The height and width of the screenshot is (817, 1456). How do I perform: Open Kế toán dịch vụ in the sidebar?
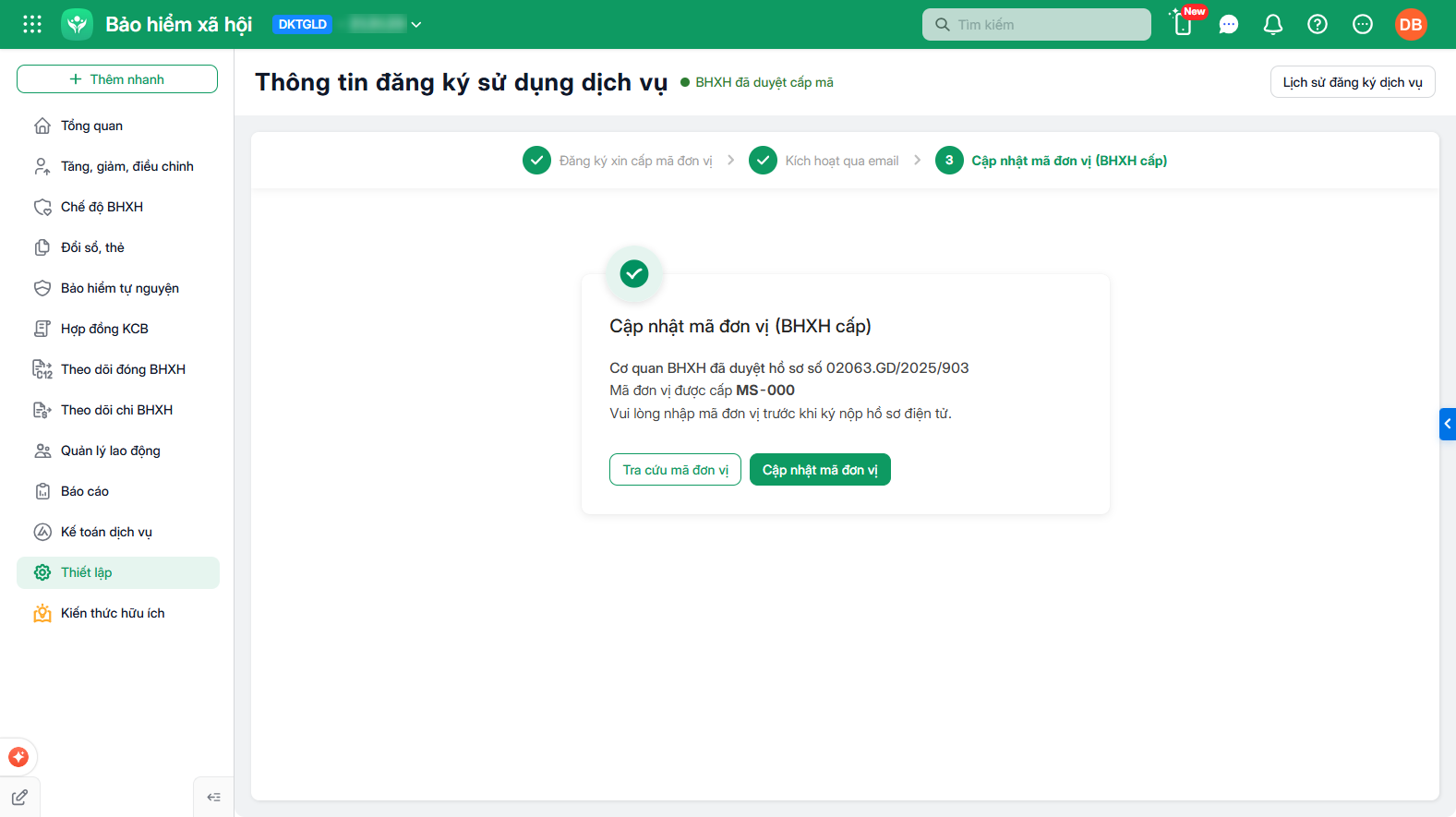pyautogui.click(x=118, y=532)
